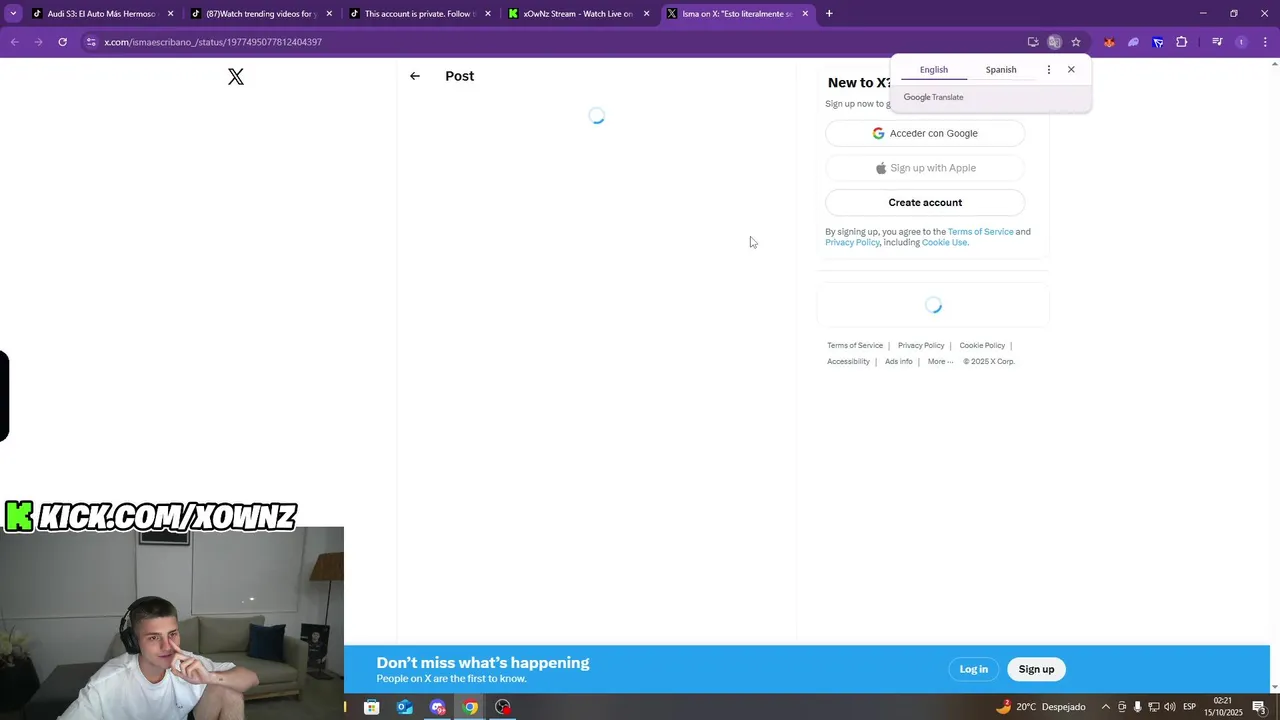This screenshot has height=720, width=1280.
Task: Close the Isma on X tab
Action: [x=805, y=14]
